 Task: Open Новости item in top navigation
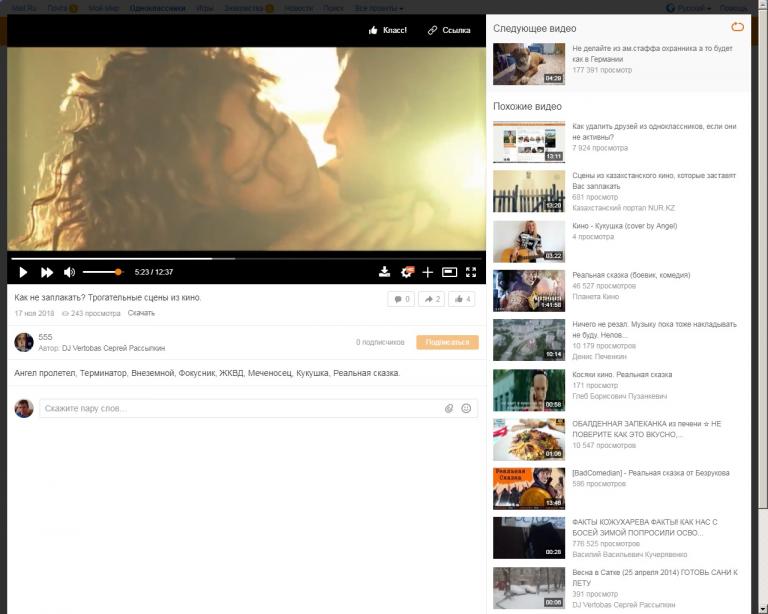pyautogui.click(x=298, y=8)
